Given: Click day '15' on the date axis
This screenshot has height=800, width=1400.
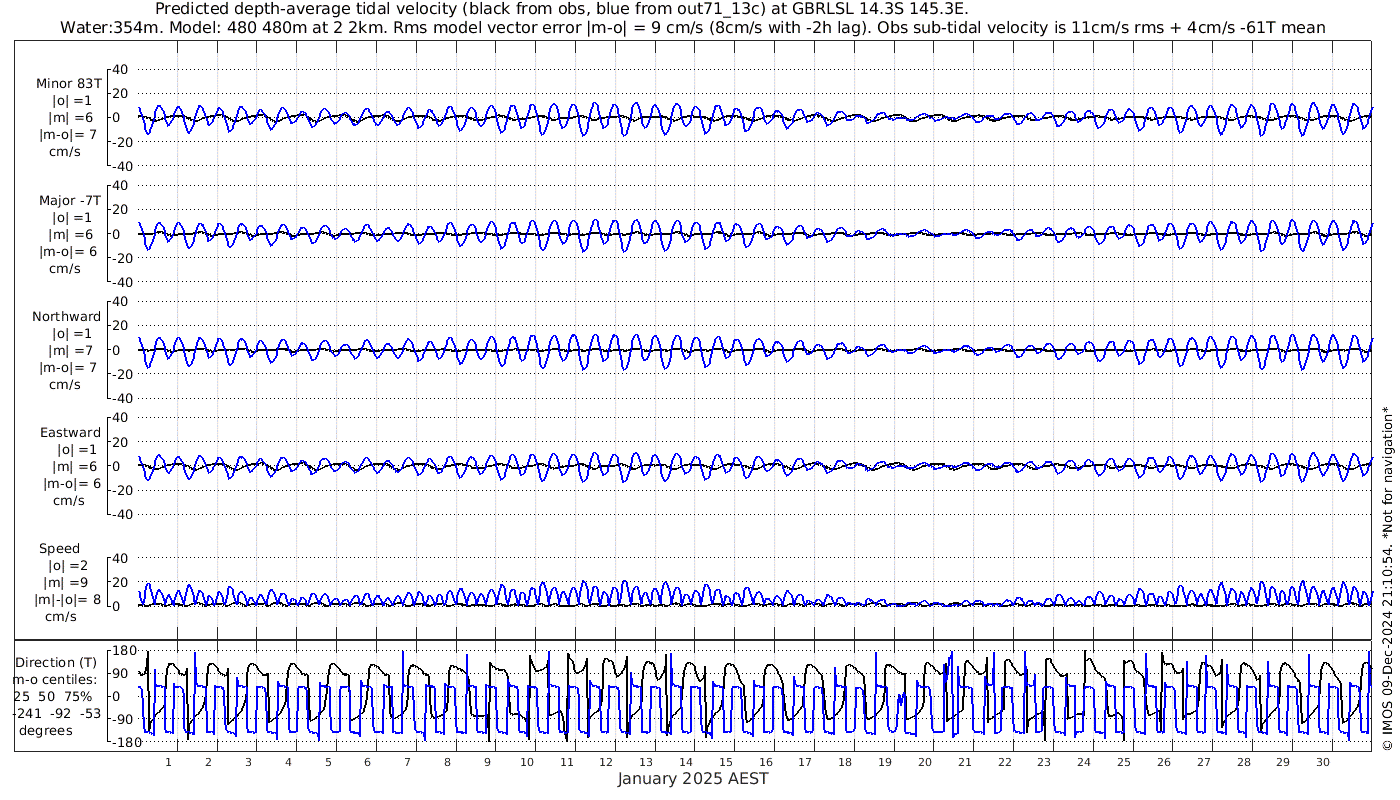Looking at the screenshot, I should tap(726, 762).
